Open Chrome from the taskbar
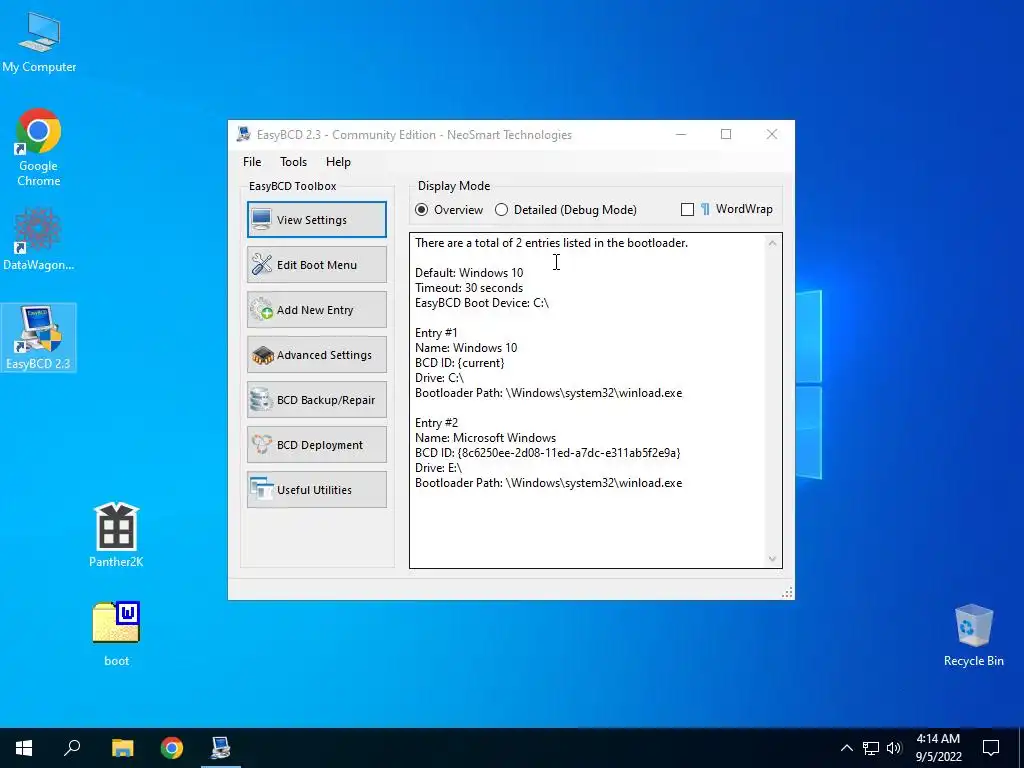This screenshot has width=1024, height=768. click(x=172, y=748)
